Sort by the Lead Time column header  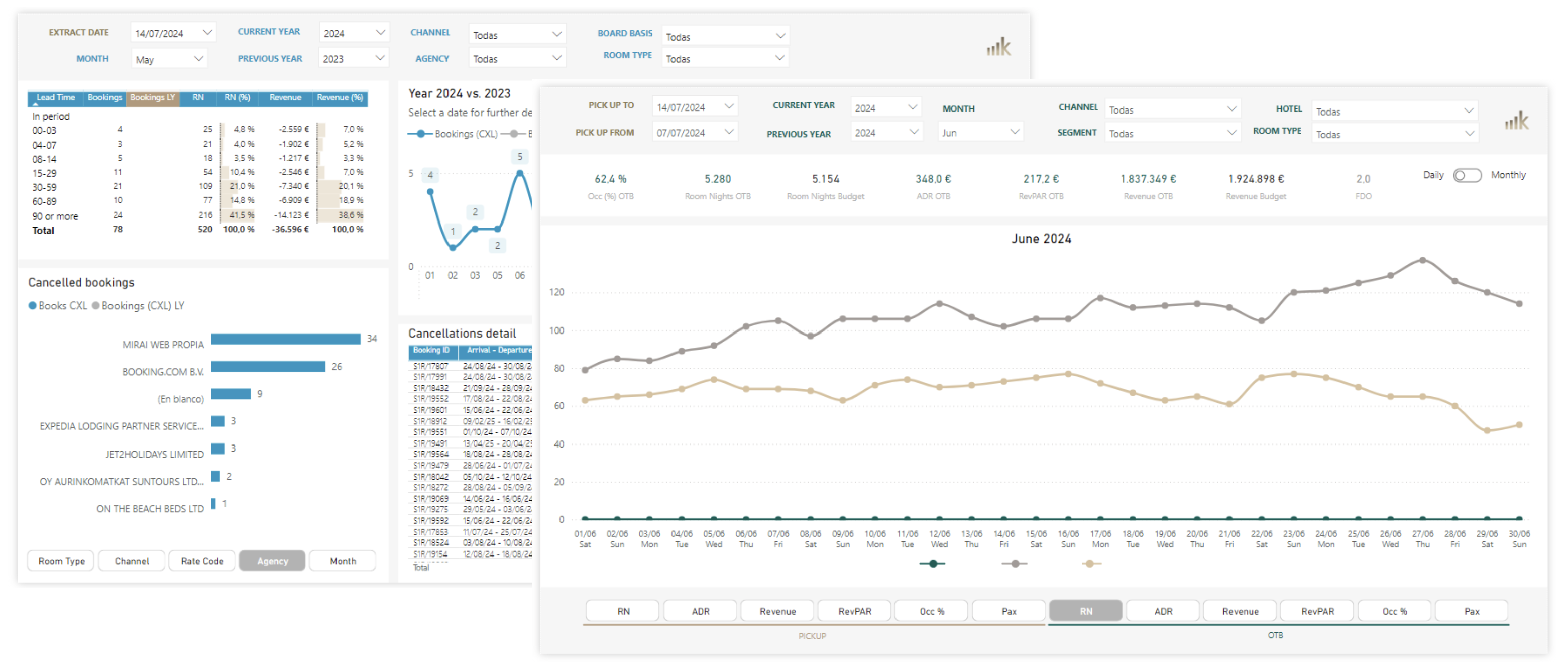coord(55,98)
